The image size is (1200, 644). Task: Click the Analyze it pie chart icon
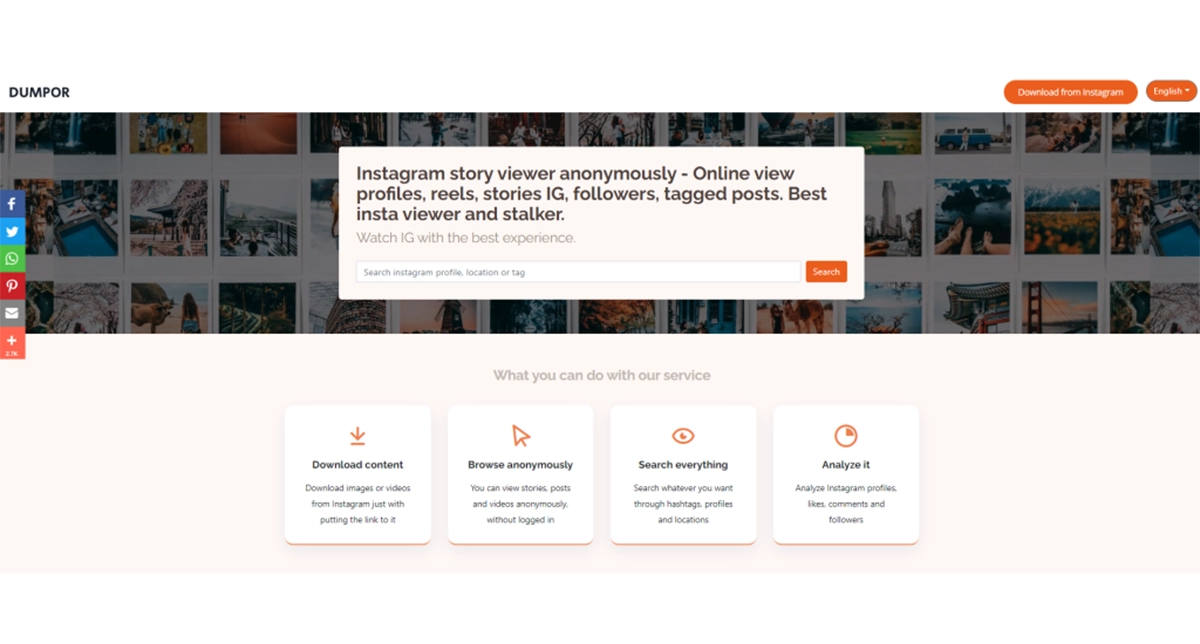(846, 436)
